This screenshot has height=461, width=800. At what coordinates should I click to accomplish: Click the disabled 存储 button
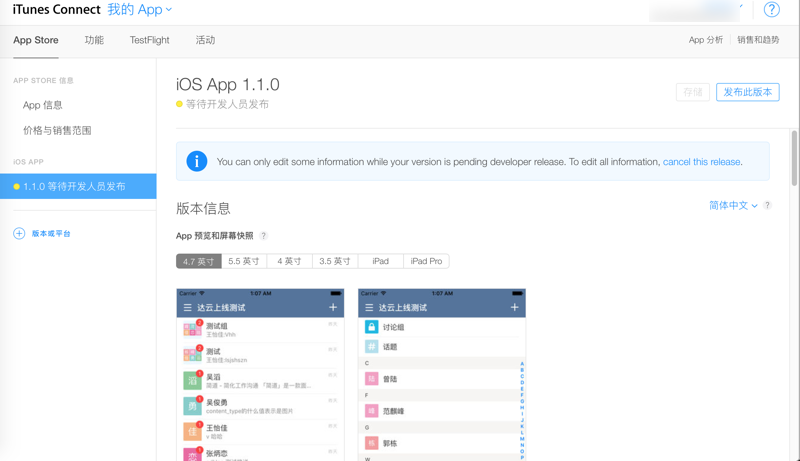pos(693,92)
